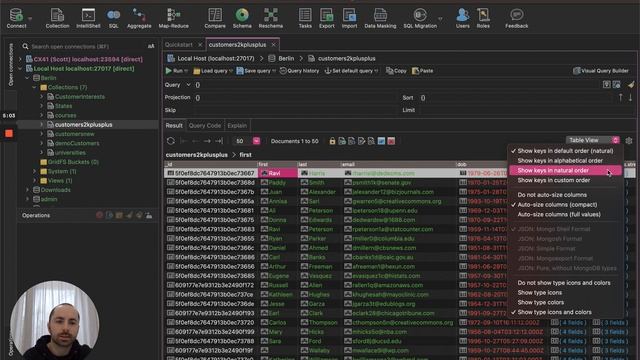The height and width of the screenshot is (360, 640).
Task: Click the Query history button
Action: click(299, 71)
